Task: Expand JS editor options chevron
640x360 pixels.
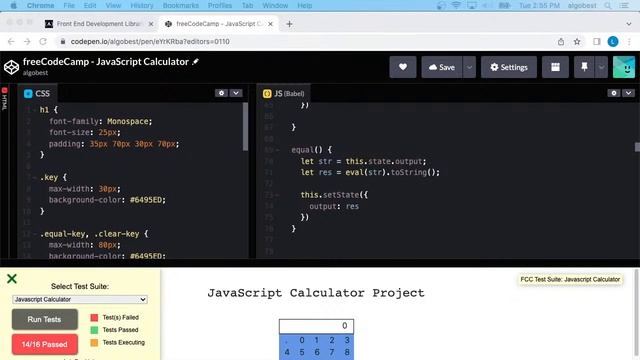Action: tap(629, 93)
